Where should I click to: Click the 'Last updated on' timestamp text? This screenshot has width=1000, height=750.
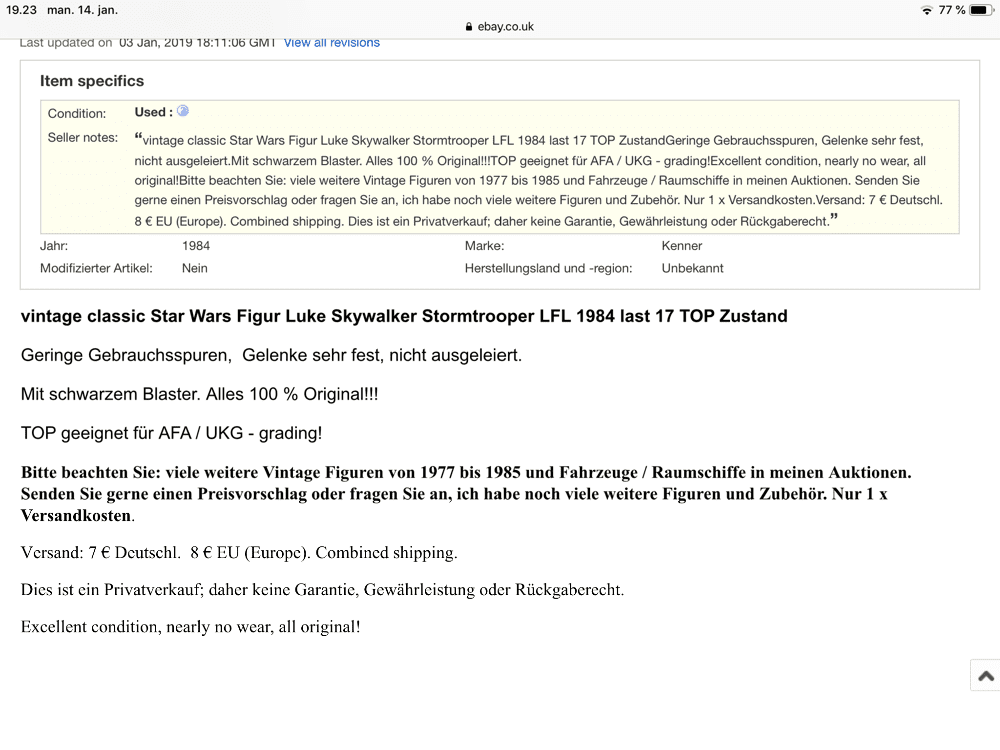147,43
